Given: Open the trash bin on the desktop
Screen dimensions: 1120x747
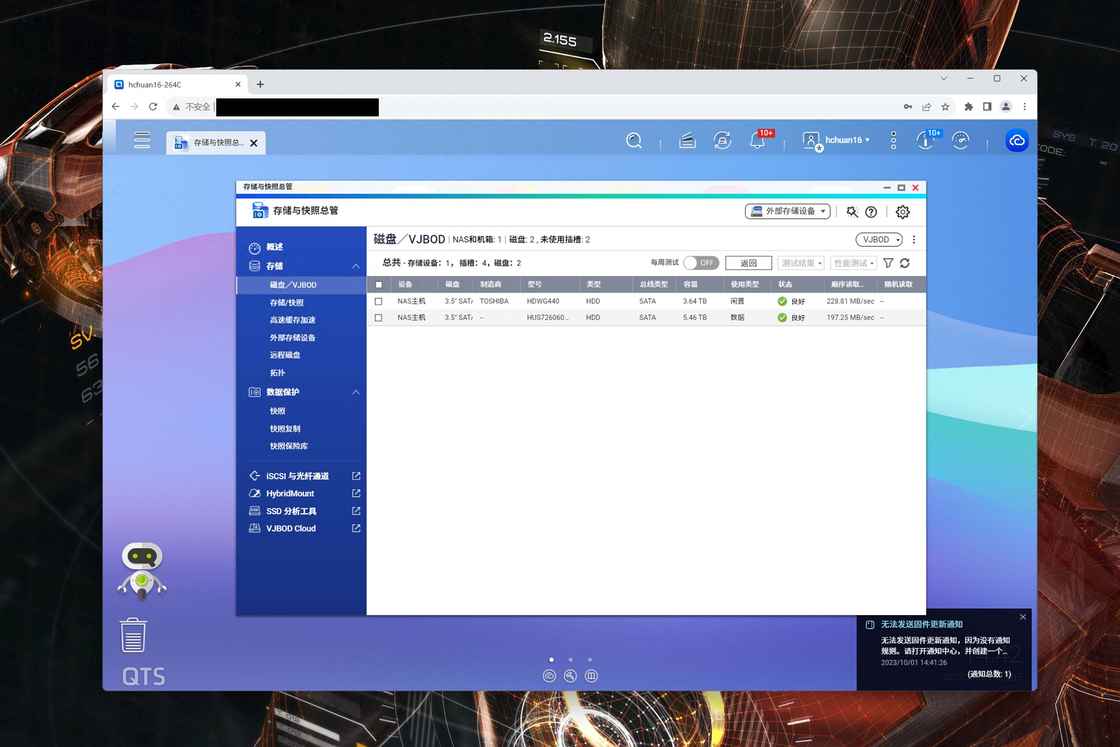Looking at the screenshot, I should [x=133, y=636].
